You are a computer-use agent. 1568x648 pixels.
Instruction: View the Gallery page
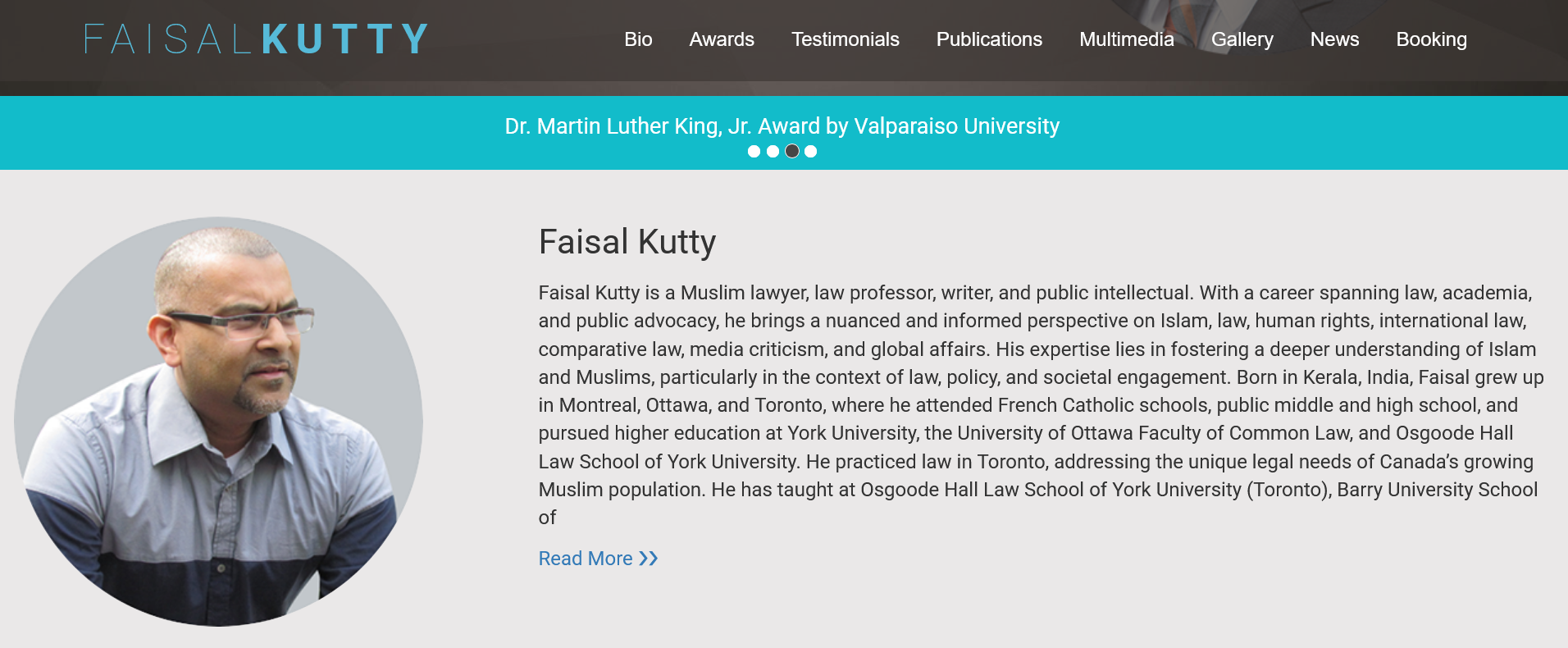point(1242,39)
